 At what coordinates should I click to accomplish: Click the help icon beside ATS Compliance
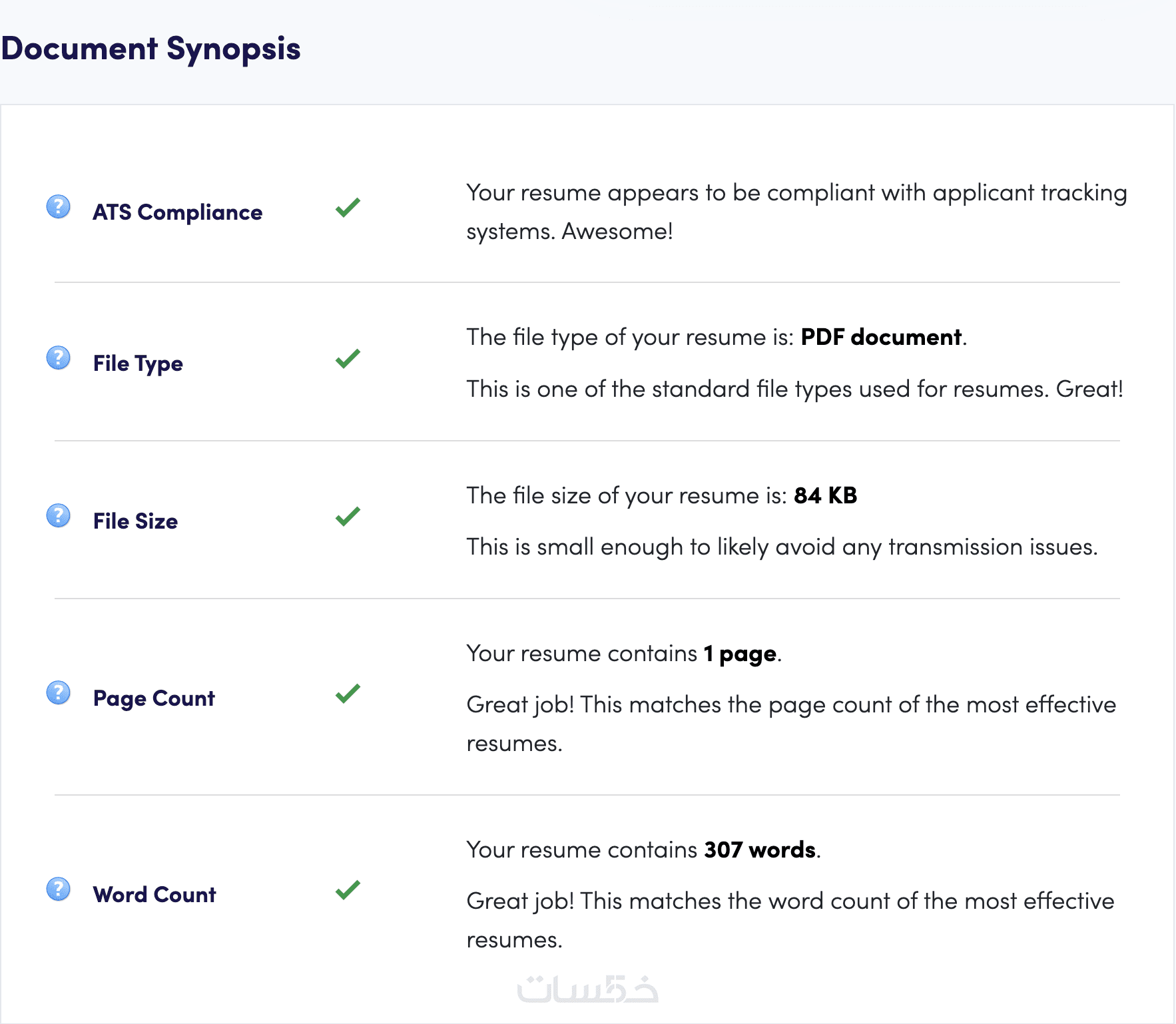pos(59,207)
